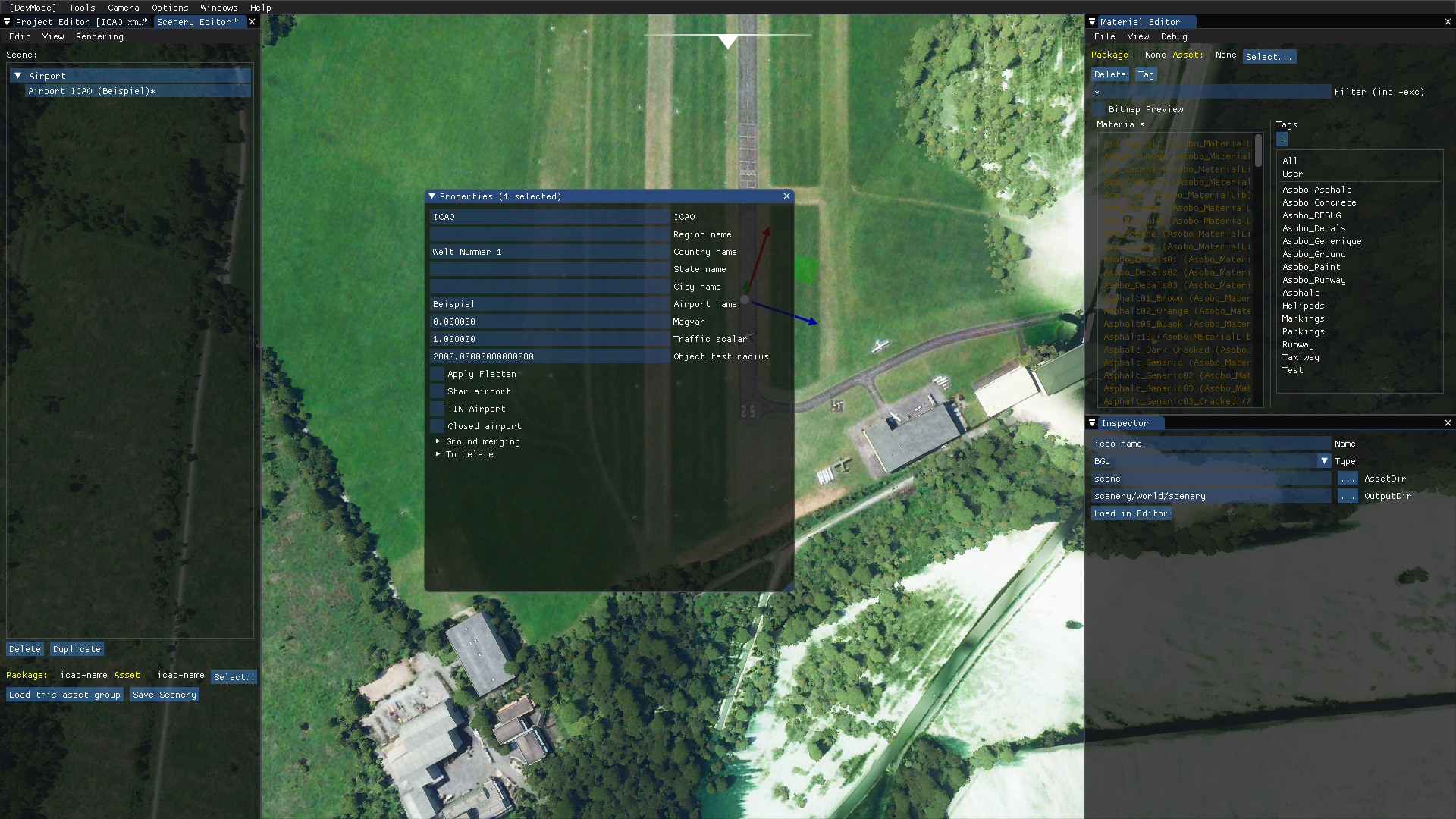Expand the To delete section
This screenshot has height=819, width=1456.
point(438,454)
